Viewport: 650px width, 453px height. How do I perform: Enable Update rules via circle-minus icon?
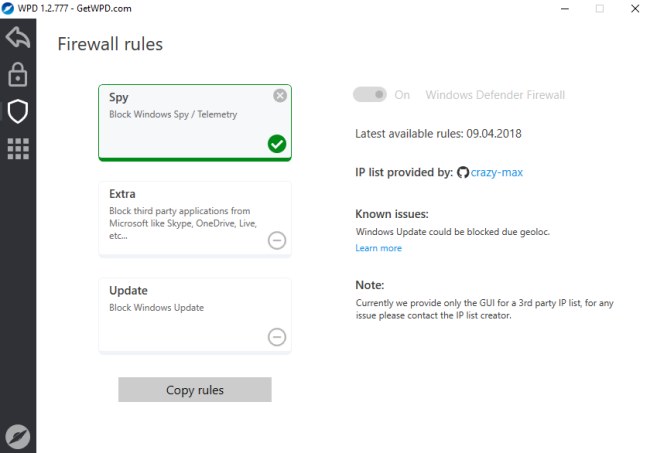277,337
